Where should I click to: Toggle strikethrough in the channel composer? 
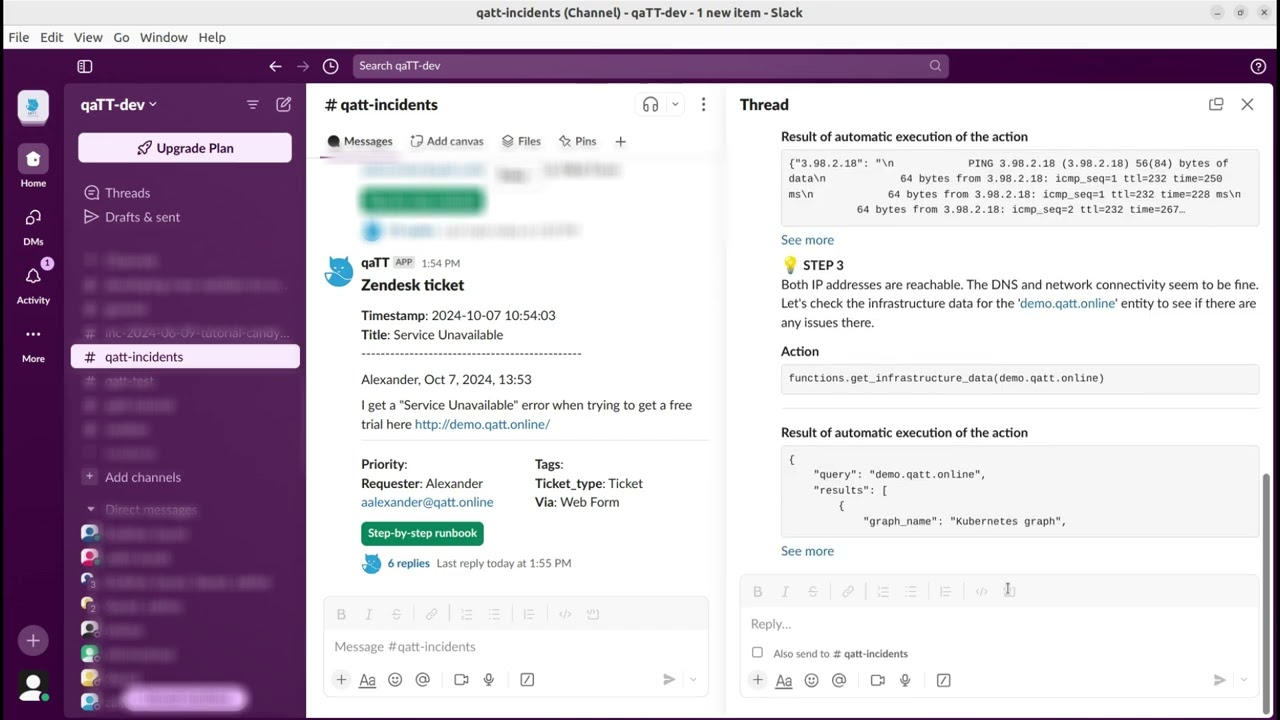coord(396,614)
